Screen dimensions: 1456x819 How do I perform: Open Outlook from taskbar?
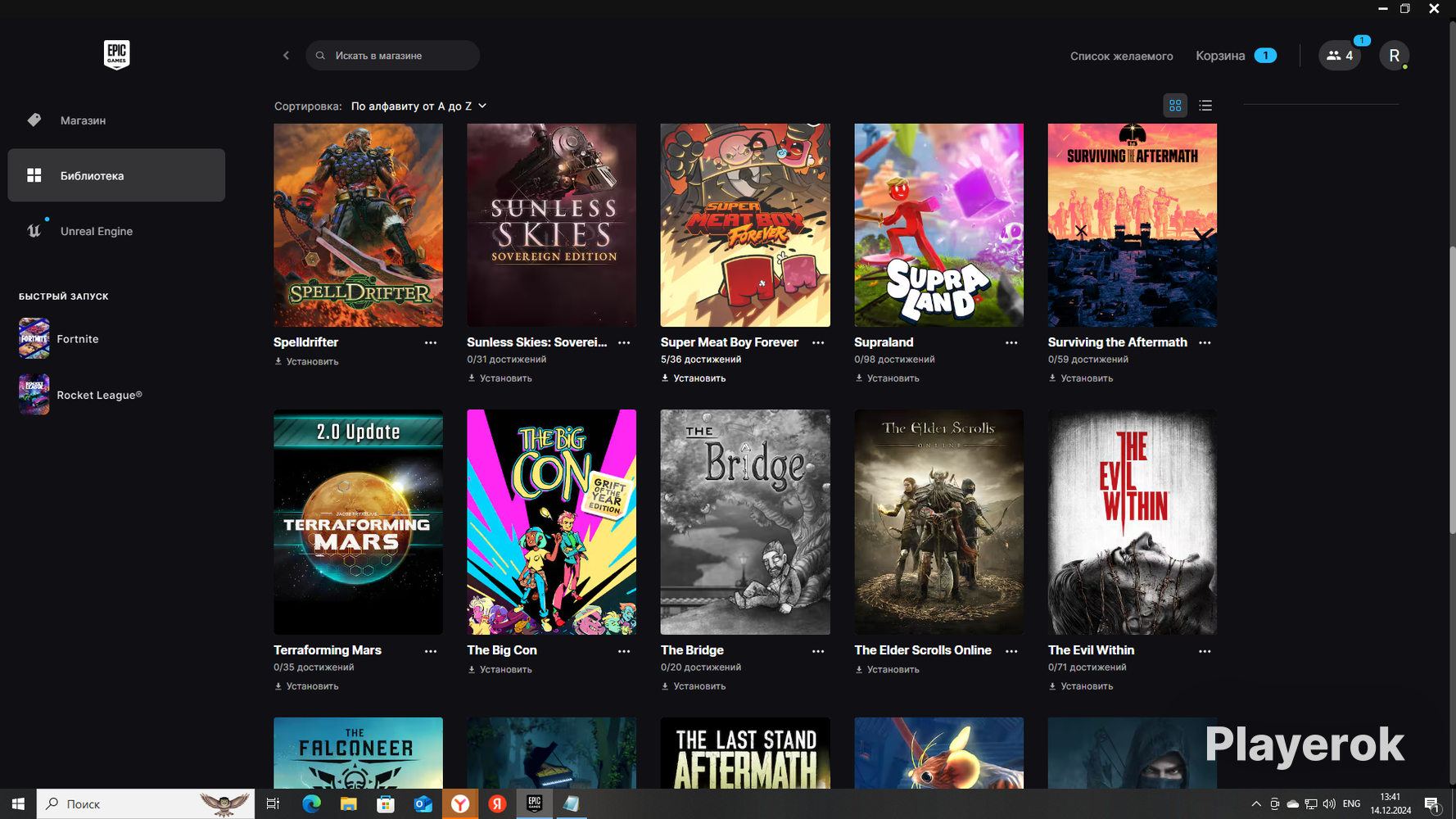pyautogui.click(x=423, y=804)
